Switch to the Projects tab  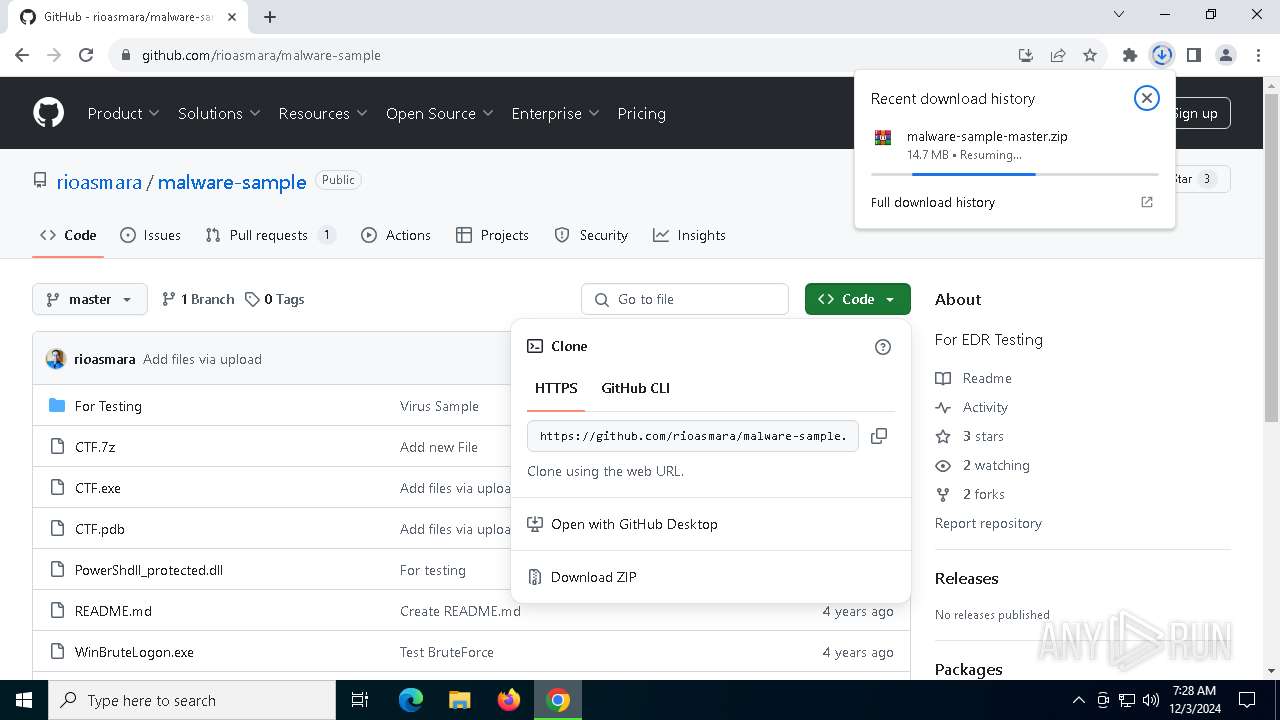492,235
